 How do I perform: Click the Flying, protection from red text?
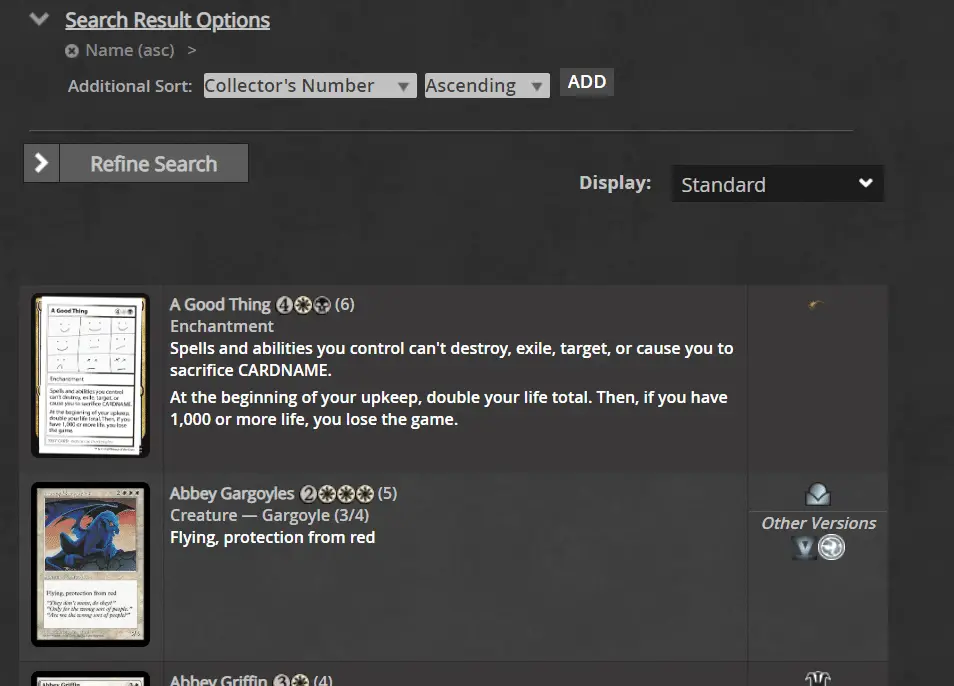[x=273, y=538]
